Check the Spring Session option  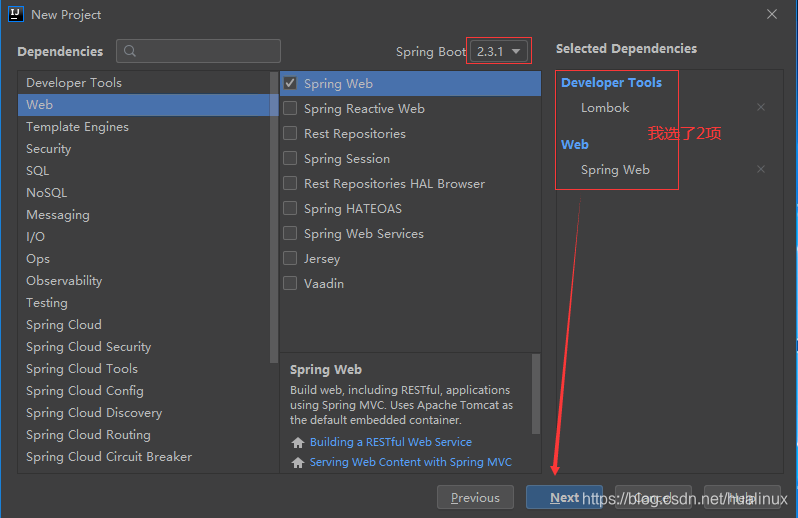(290, 158)
